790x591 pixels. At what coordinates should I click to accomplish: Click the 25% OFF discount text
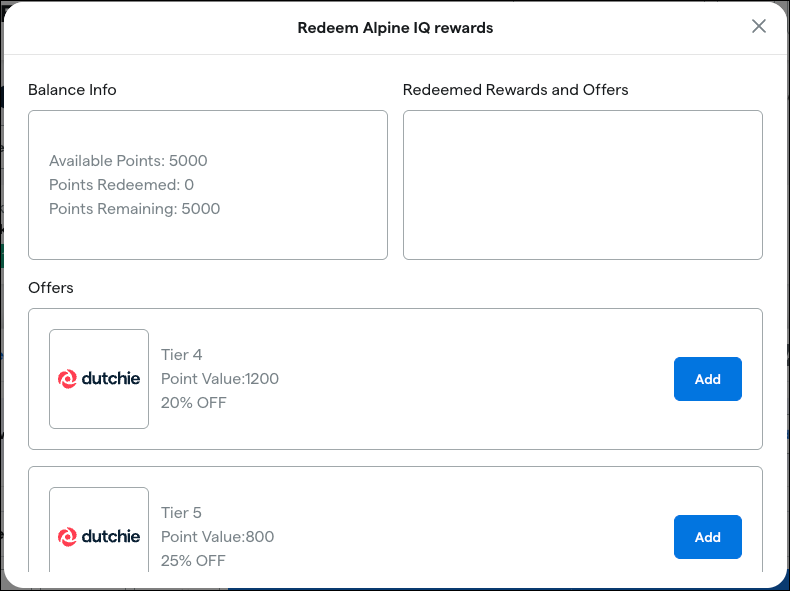193,560
